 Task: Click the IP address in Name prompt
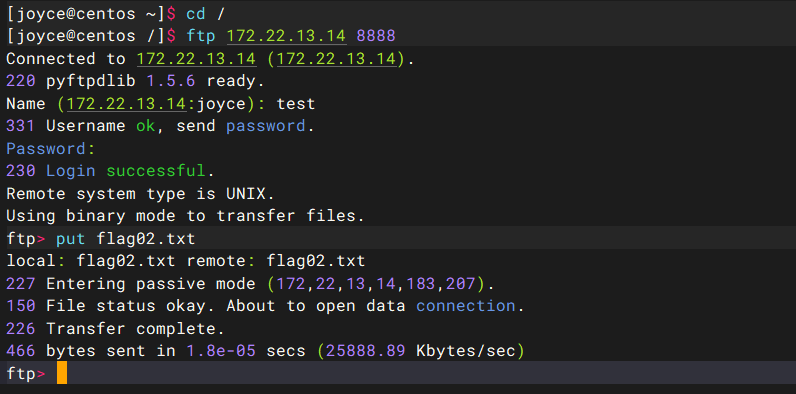coord(126,104)
